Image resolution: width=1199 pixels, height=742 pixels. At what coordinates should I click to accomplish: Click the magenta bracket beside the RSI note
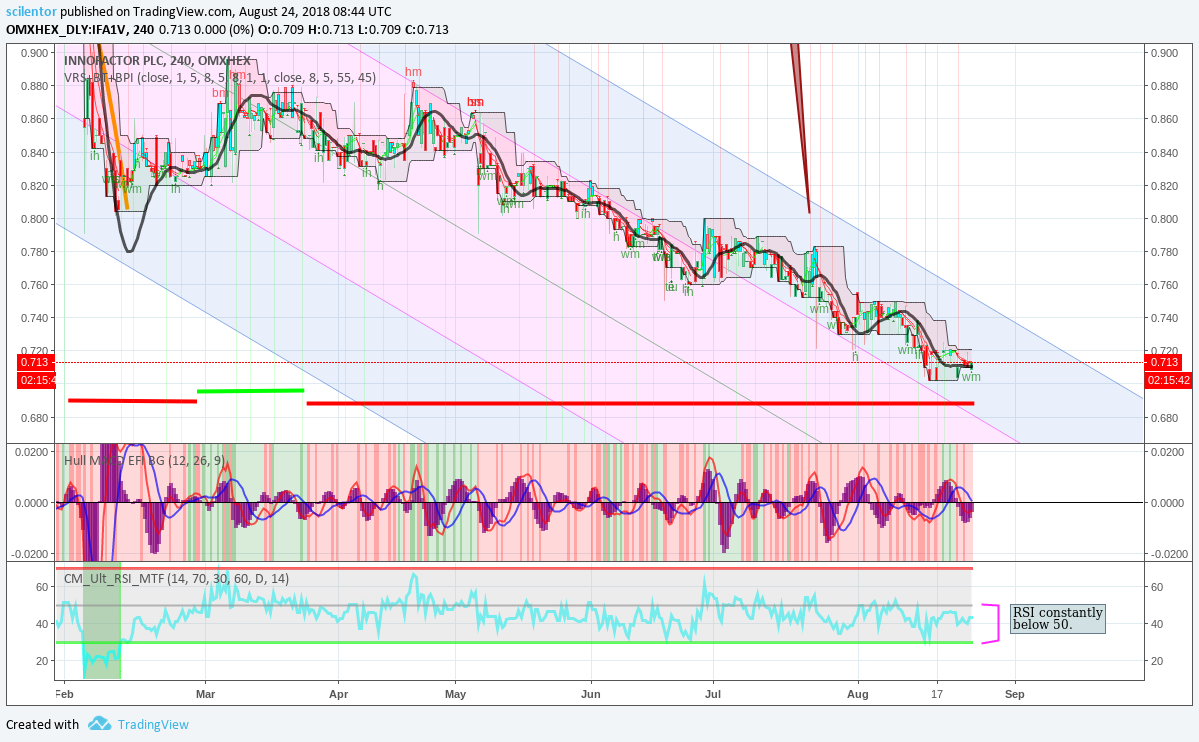tap(992, 623)
